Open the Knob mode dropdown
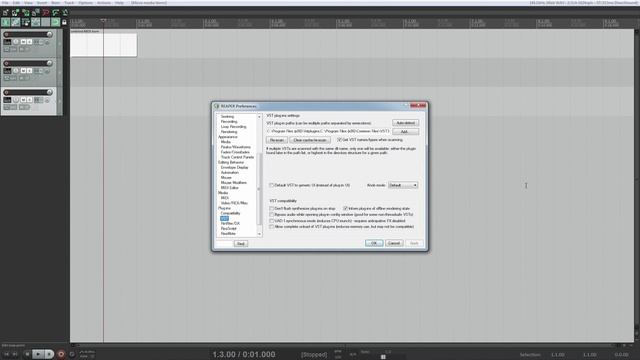 403,185
